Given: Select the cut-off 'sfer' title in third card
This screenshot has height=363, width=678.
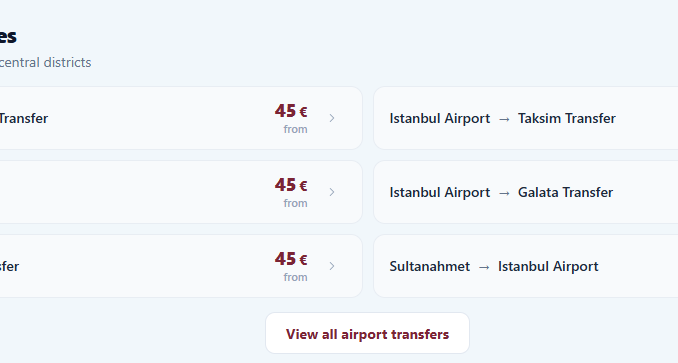Looking at the screenshot, I should (10, 266).
